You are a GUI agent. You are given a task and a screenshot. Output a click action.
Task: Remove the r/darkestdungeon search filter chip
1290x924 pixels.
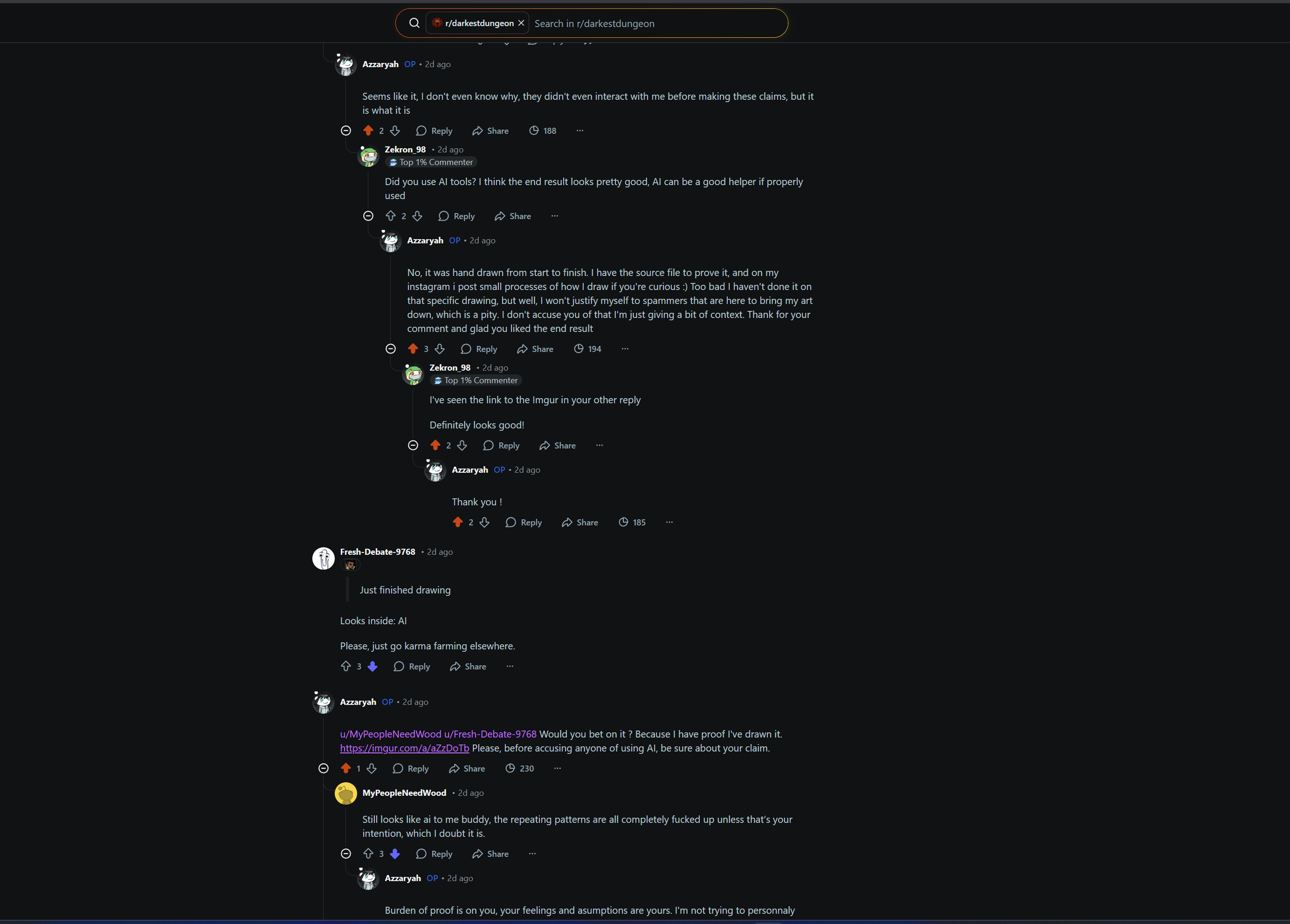[521, 23]
